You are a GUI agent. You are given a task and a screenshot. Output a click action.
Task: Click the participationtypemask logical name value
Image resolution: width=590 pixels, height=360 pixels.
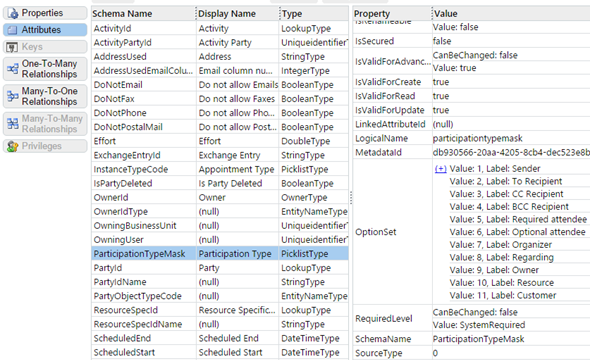pos(477,138)
